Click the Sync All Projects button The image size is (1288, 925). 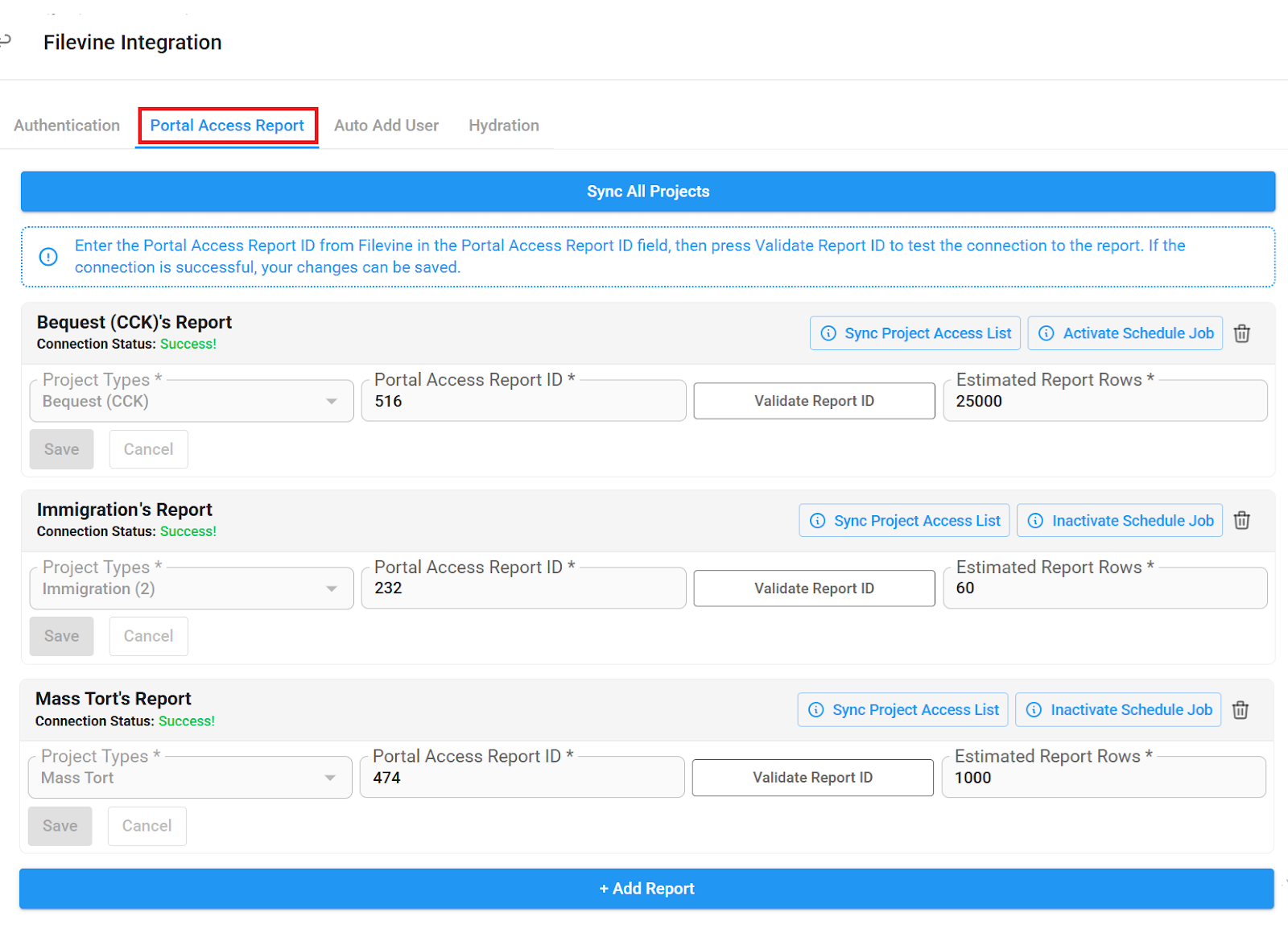(x=648, y=192)
